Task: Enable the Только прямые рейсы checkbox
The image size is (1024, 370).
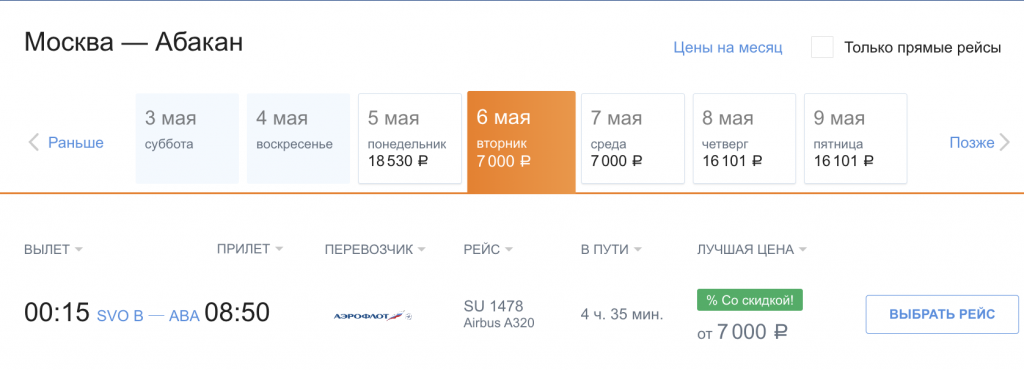Action: click(822, 48)
